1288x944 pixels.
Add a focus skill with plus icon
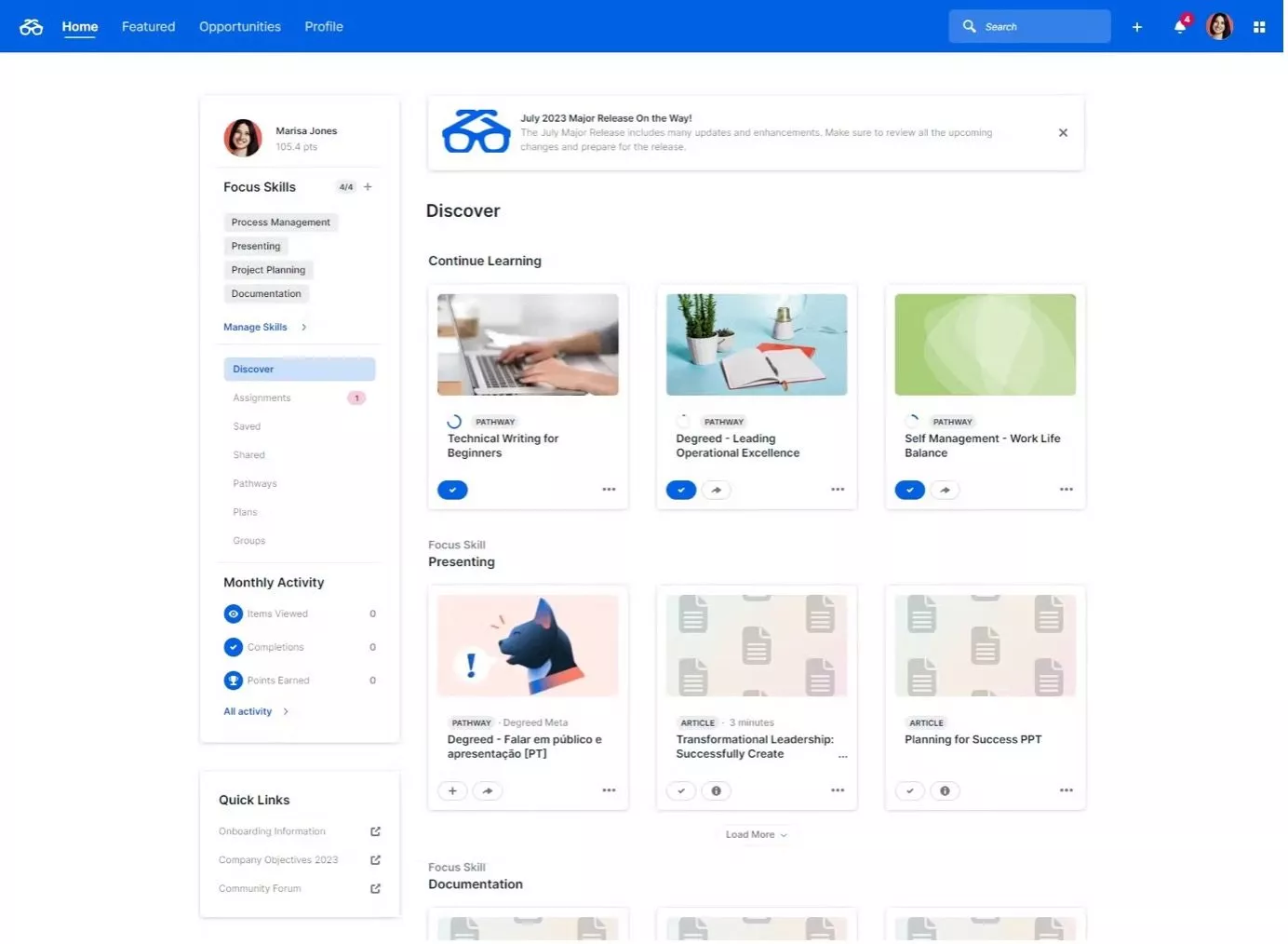point(369,187)
